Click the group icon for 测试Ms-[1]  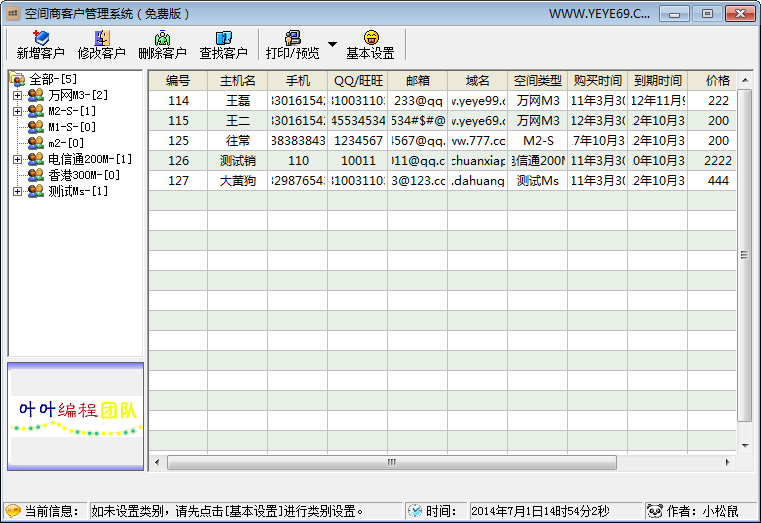35,191
